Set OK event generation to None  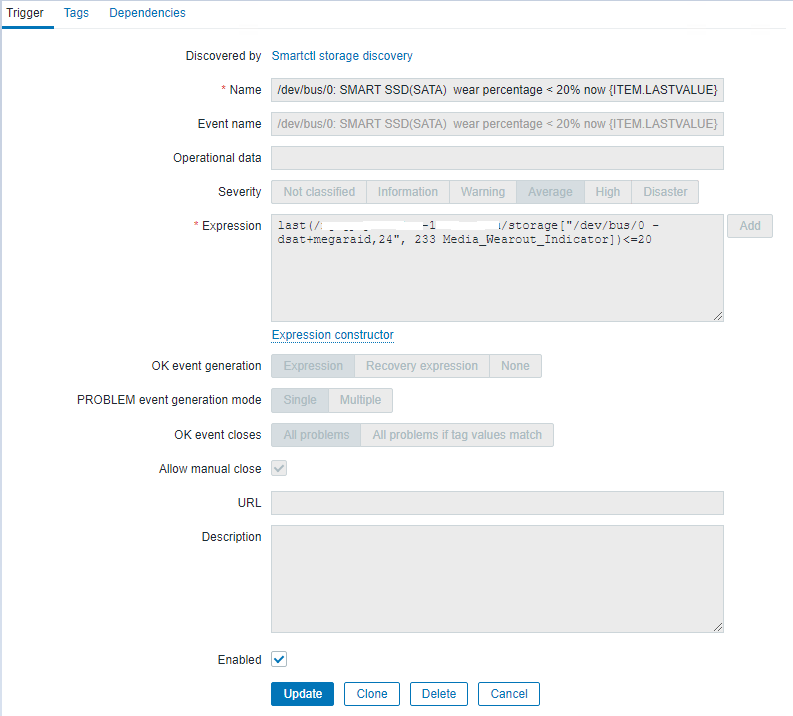[x=515, y=366]
